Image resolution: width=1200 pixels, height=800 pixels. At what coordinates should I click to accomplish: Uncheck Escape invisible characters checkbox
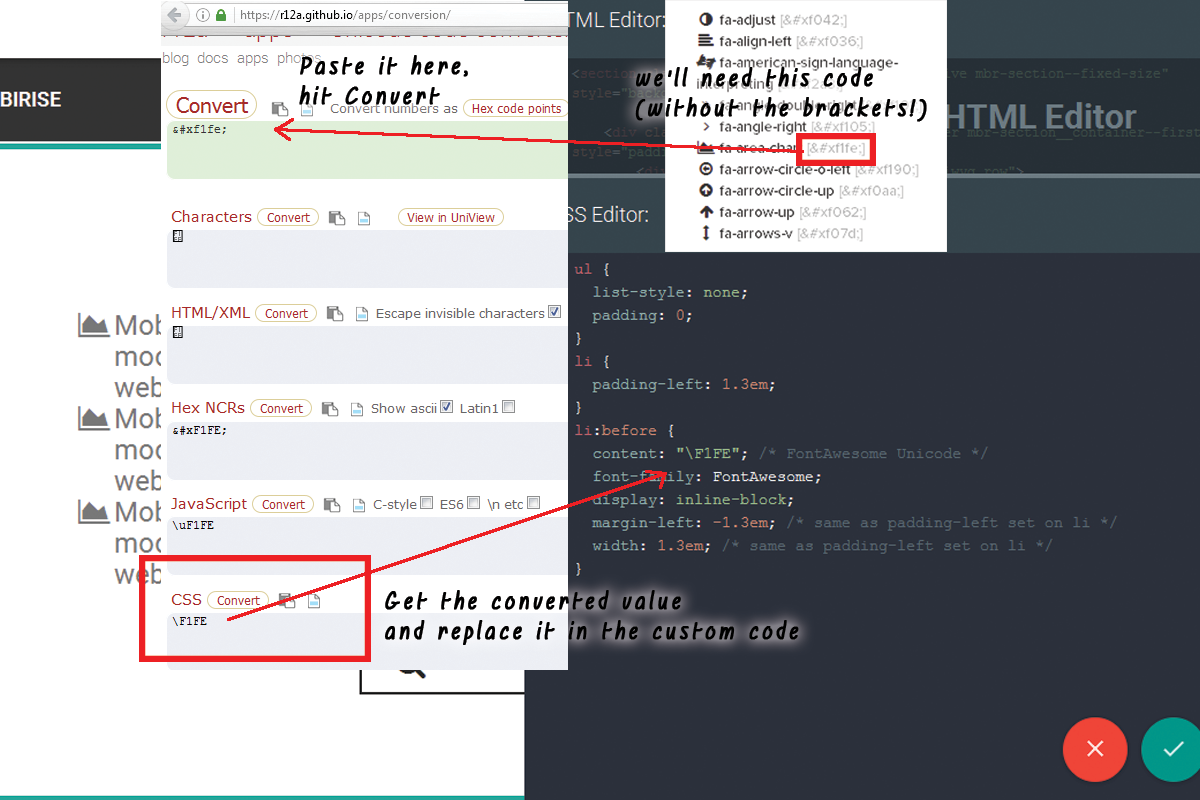pos(554,313)
